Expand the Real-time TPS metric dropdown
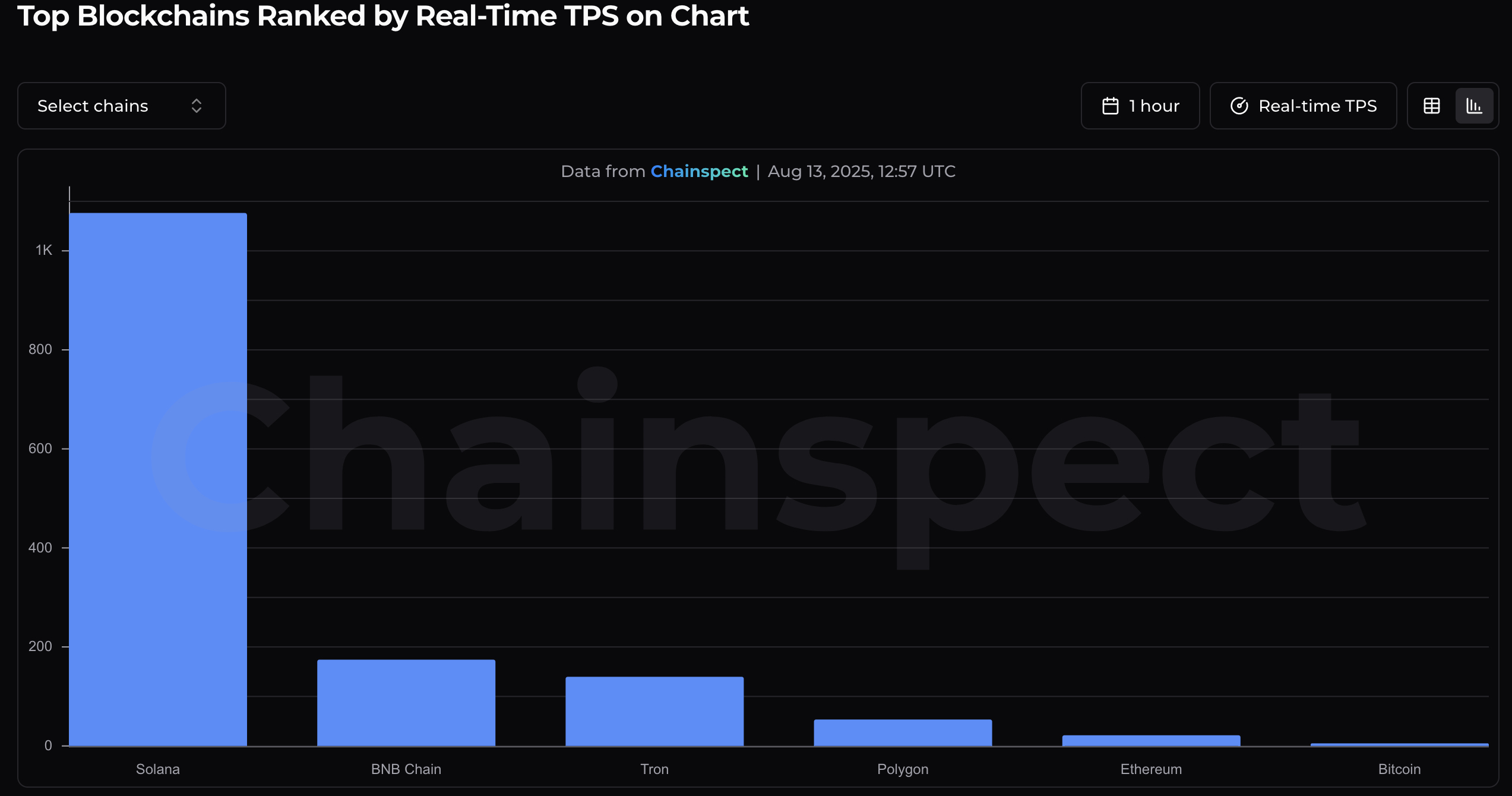This screenshot has height=796, width=1512. (x=1303, y=105)
